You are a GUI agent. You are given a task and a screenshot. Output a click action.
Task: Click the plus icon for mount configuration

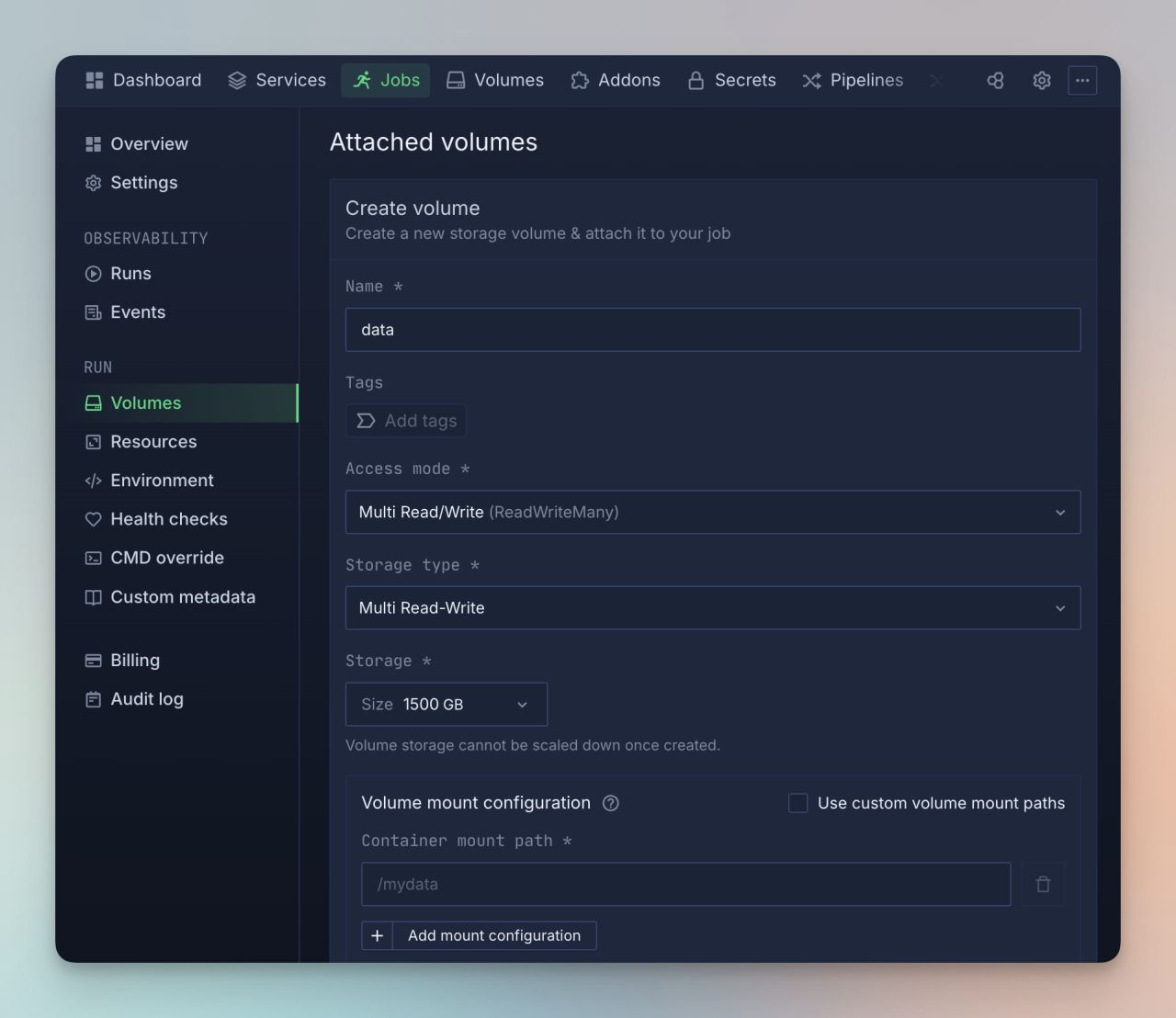tap(377, 935)
